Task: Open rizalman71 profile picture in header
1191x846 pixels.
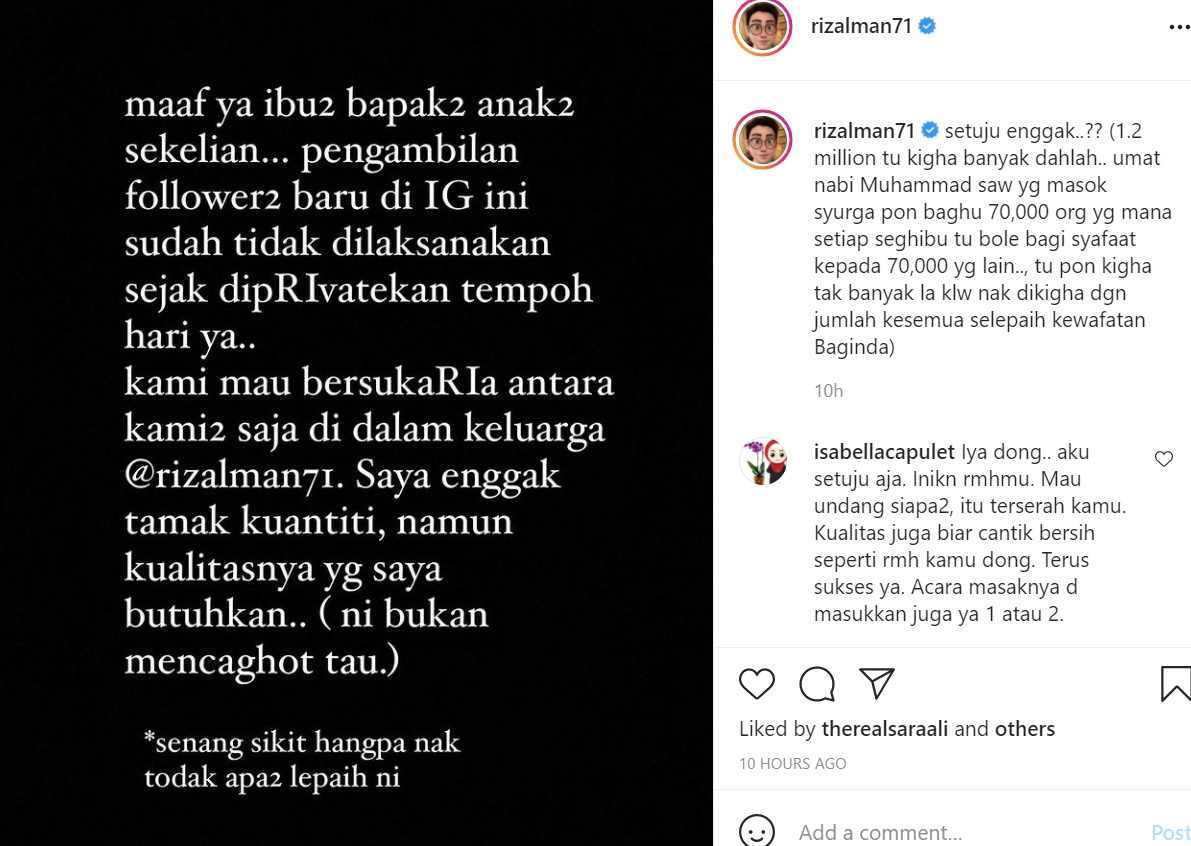Action: tap(763, 27)
